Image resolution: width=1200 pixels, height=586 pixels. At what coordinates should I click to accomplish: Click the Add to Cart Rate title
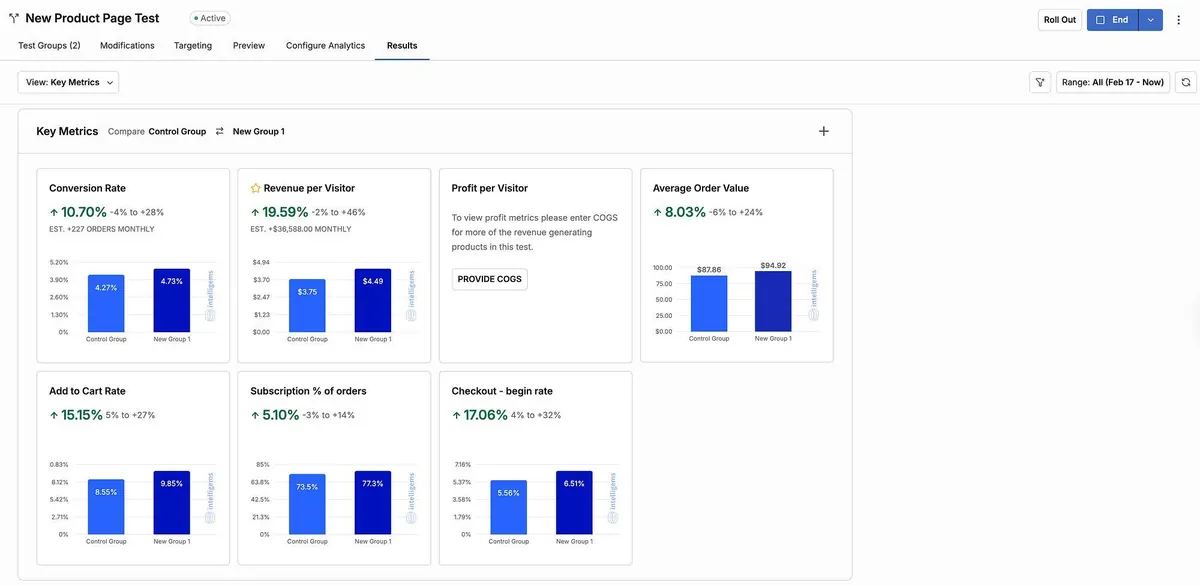point(87,391)
